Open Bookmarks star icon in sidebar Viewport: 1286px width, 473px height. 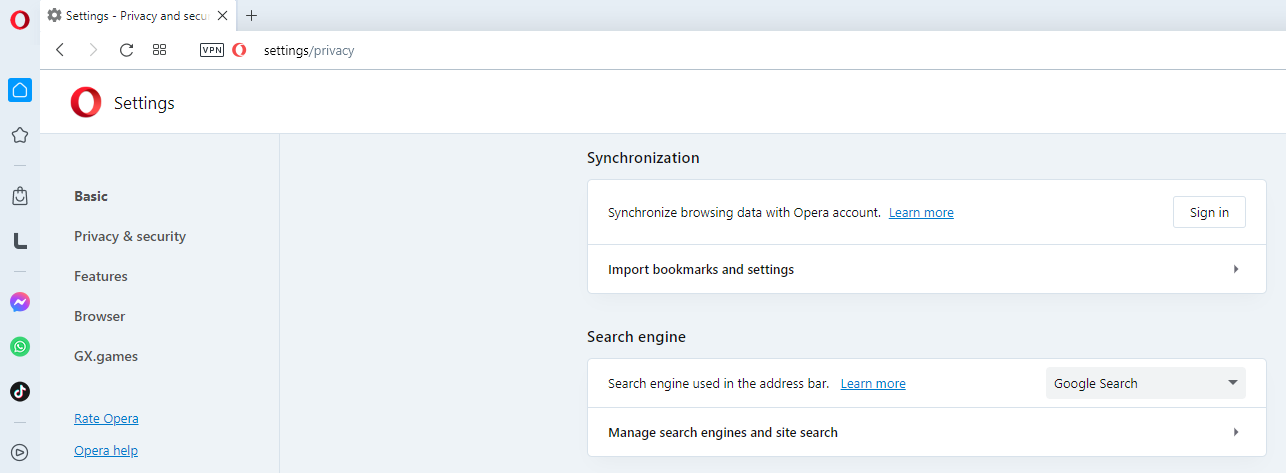click(x=20, y=135)
